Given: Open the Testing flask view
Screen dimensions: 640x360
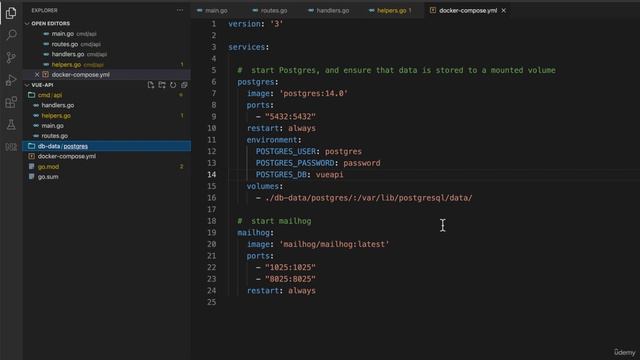Looking at the screenshot, I should (x=11, y=124).
